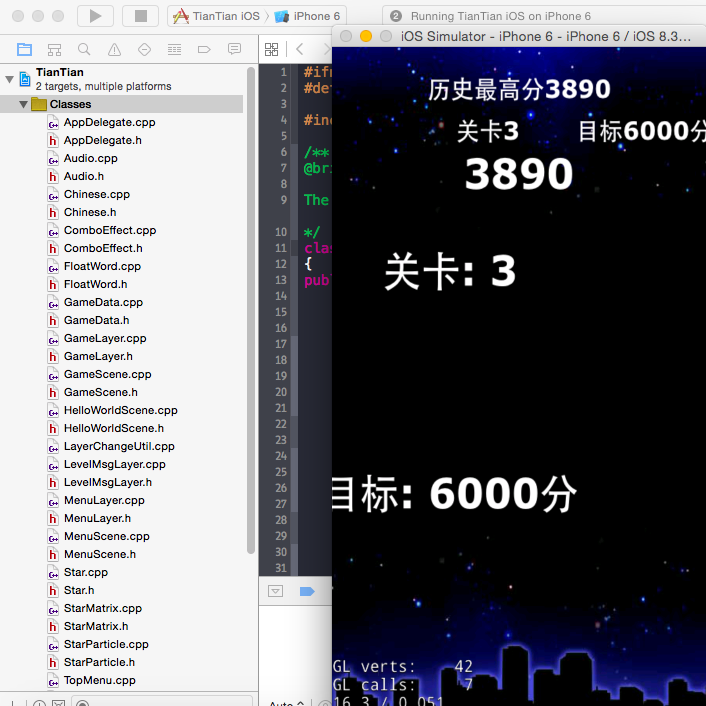
Task: Show the Test navigator
Action: [x=144, y=49]
